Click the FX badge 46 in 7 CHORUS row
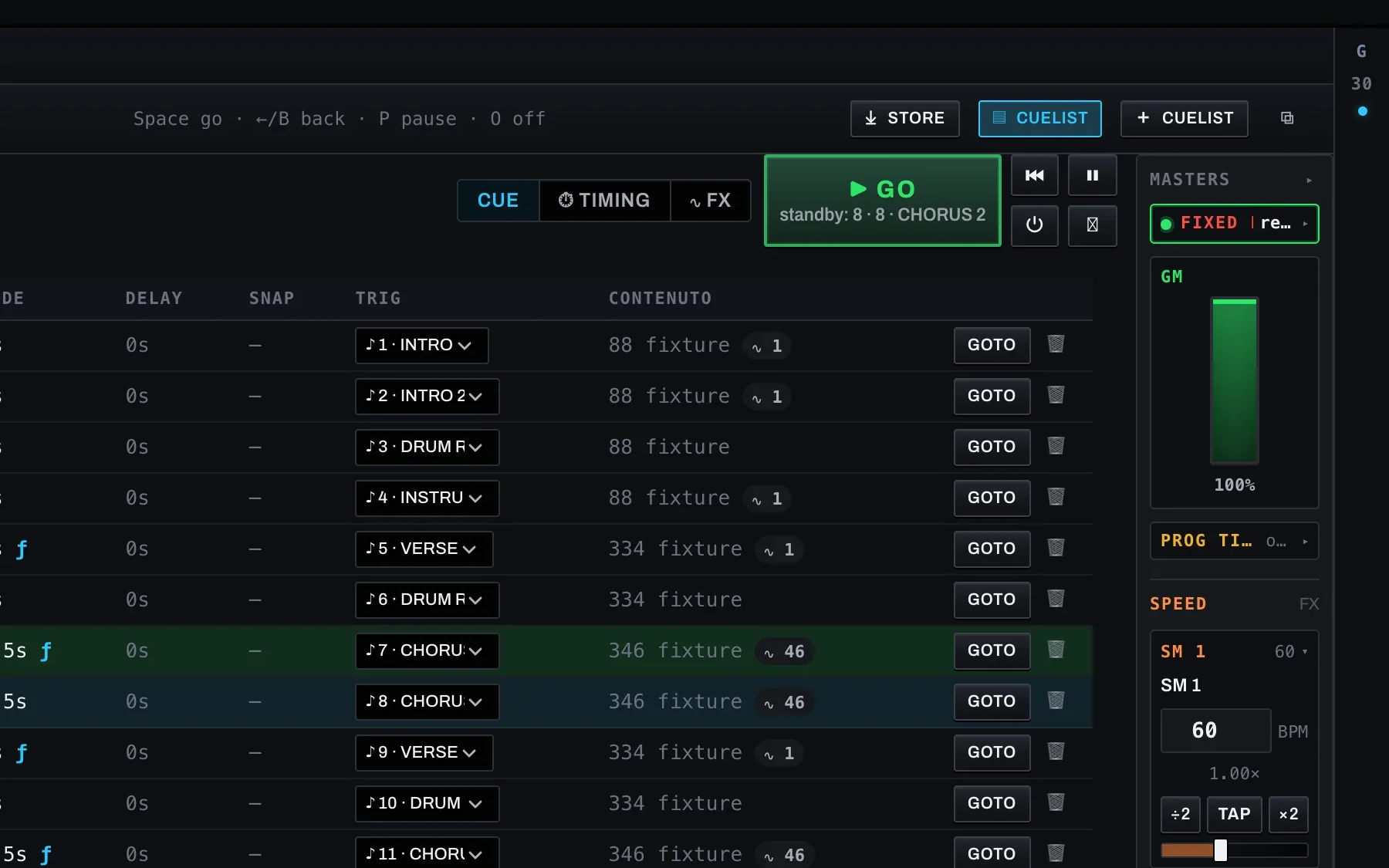This screenshot has width=1389, height=868. (x=784, y=651)
